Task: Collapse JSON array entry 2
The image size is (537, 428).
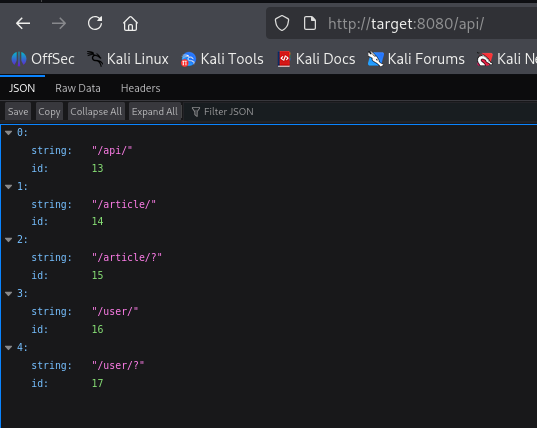Action: click(x=9, y=240)
